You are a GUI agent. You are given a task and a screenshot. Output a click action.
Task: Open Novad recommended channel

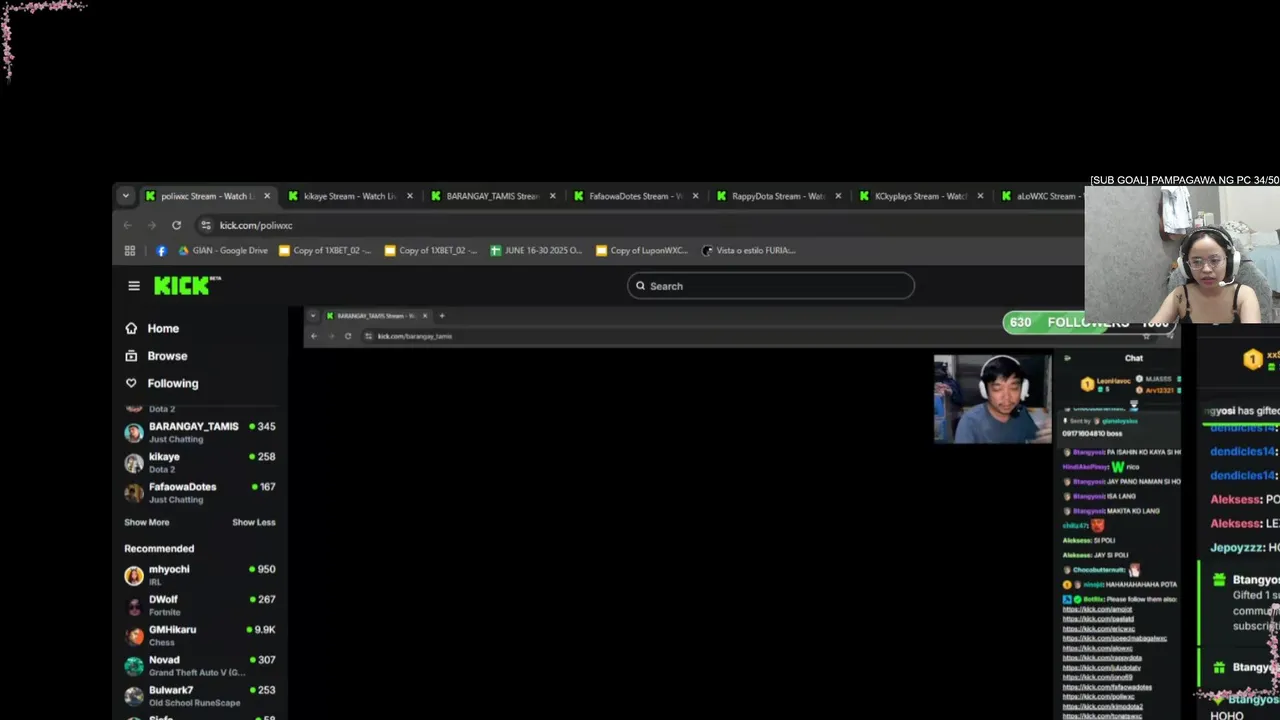click(x=200, y=665)
